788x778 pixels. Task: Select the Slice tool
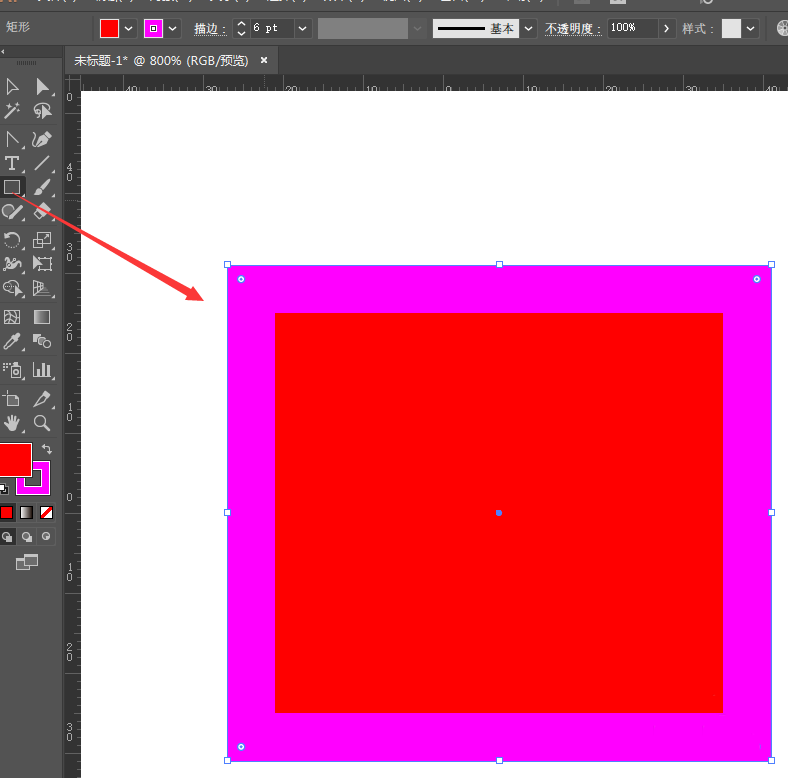[42, 400]
